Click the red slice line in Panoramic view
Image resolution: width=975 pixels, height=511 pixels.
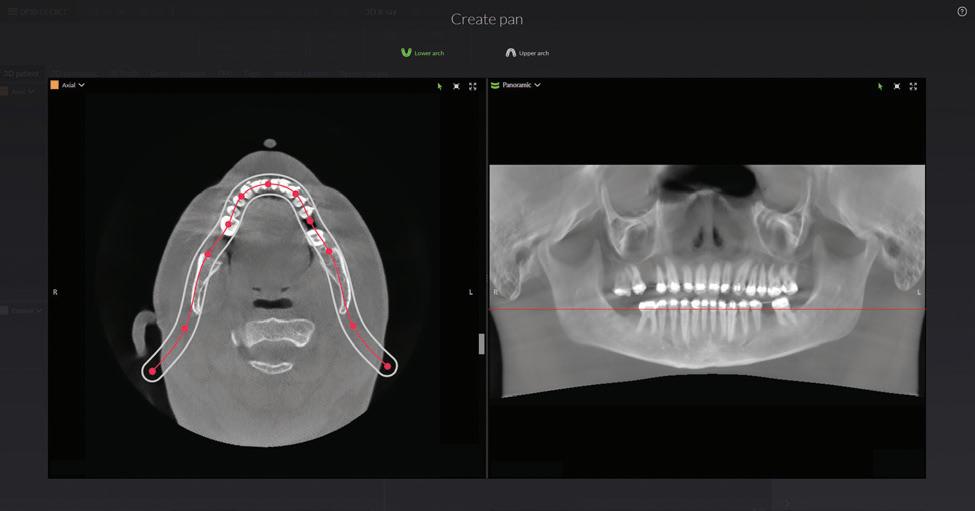[707, 309]
